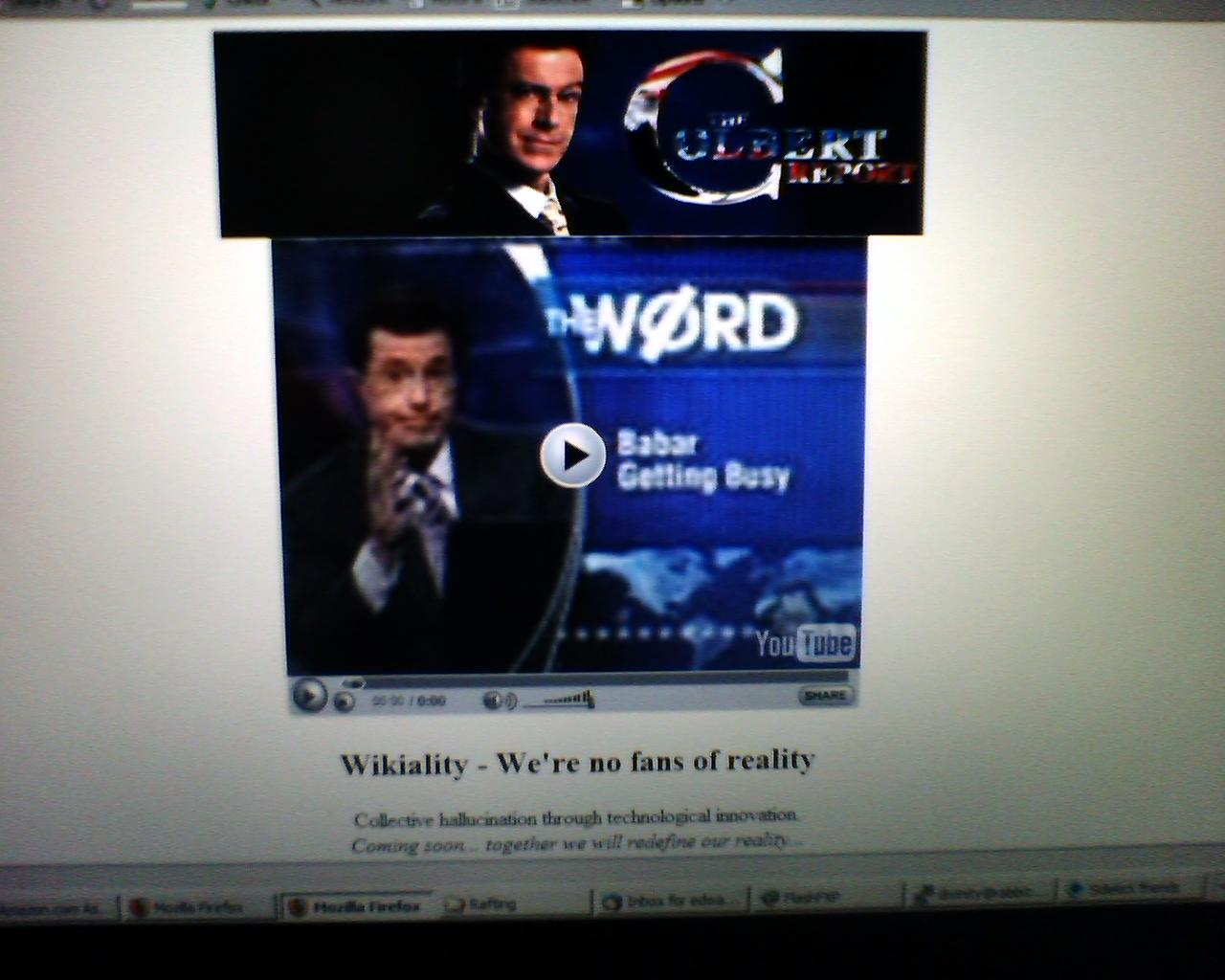Click the stop button beside the play control
This screenshot has width=1225, height=980.
click(345, 702)
